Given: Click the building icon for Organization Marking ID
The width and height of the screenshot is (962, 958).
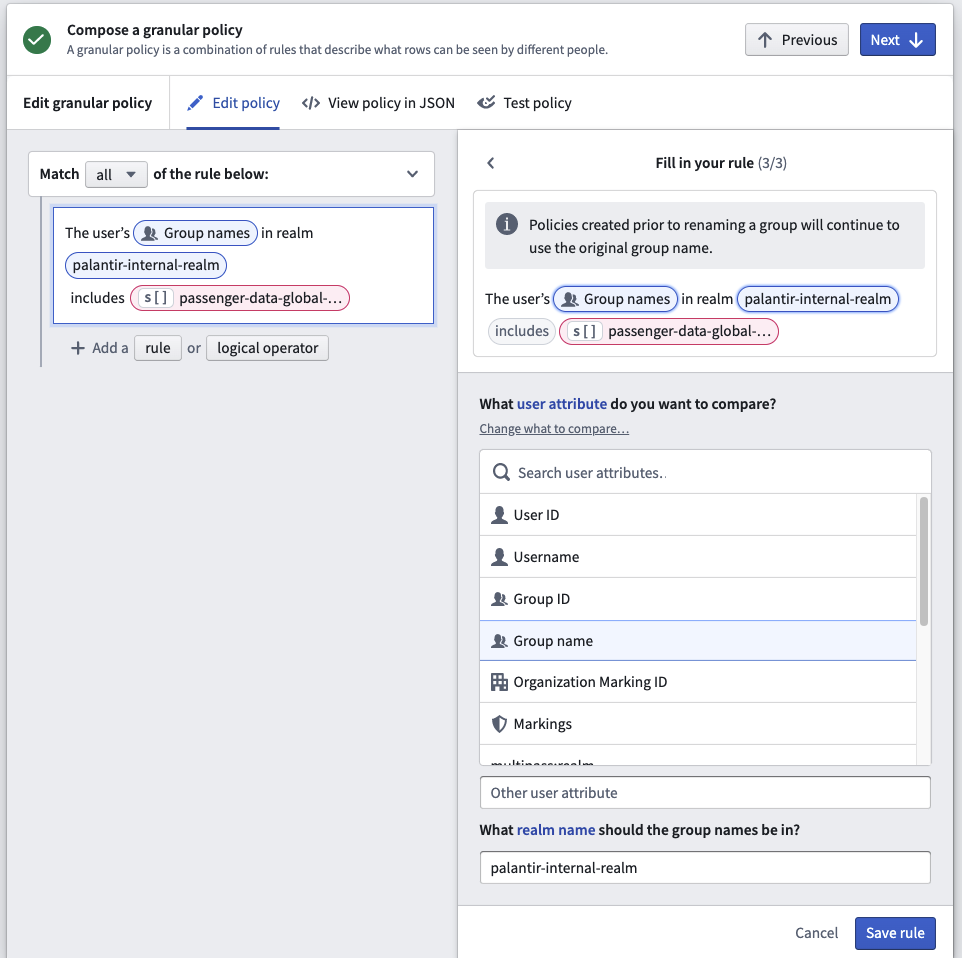Looking at the screenshot, I should click(499, 682).
